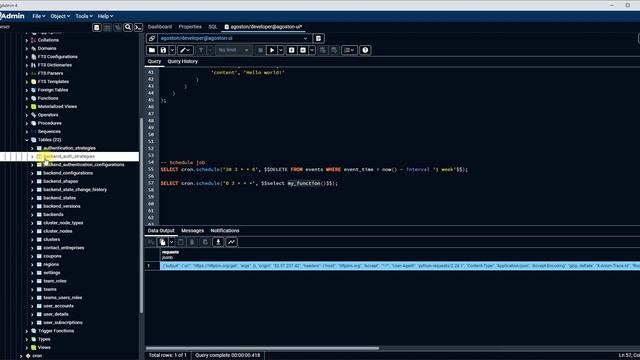This screenshot has width=640, height=360.
Task: Open the File menu
Action: (x=39, y=16)
